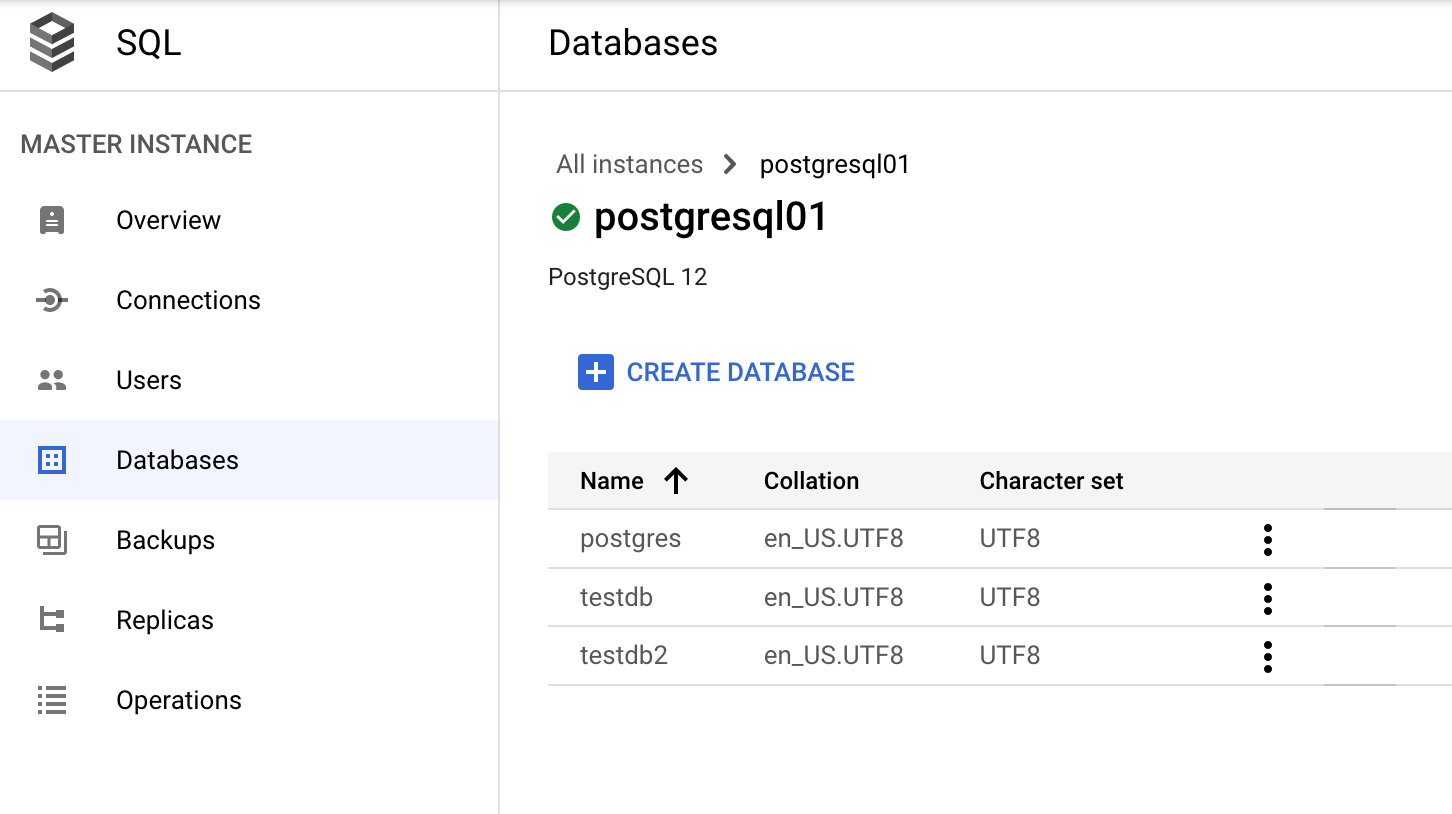Click the postgresql01 breadcrumb label
1452x814 pixels.
coord(835,164)
